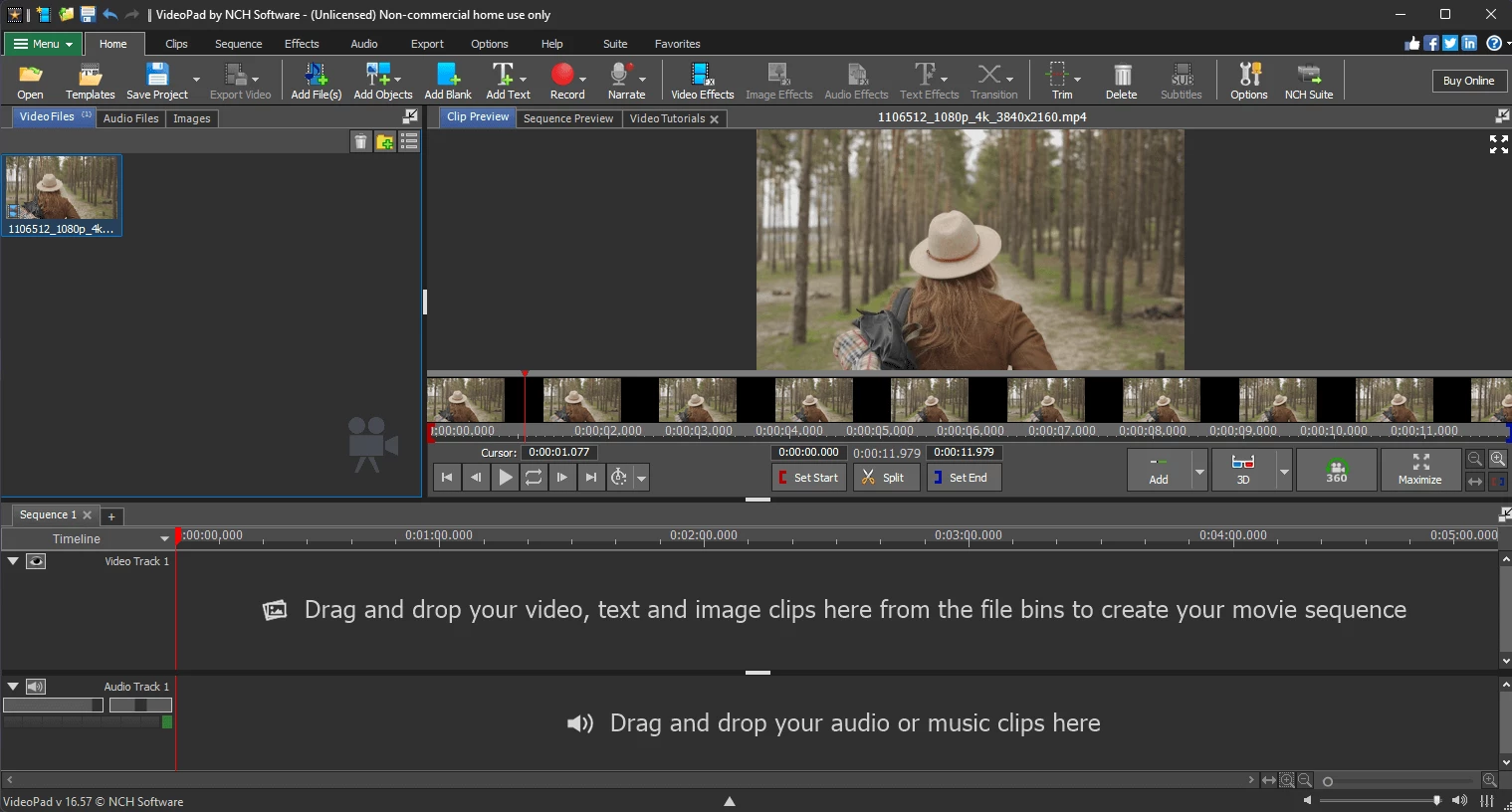
Task: Open the Templates tool
Action: tap(91, 81)
